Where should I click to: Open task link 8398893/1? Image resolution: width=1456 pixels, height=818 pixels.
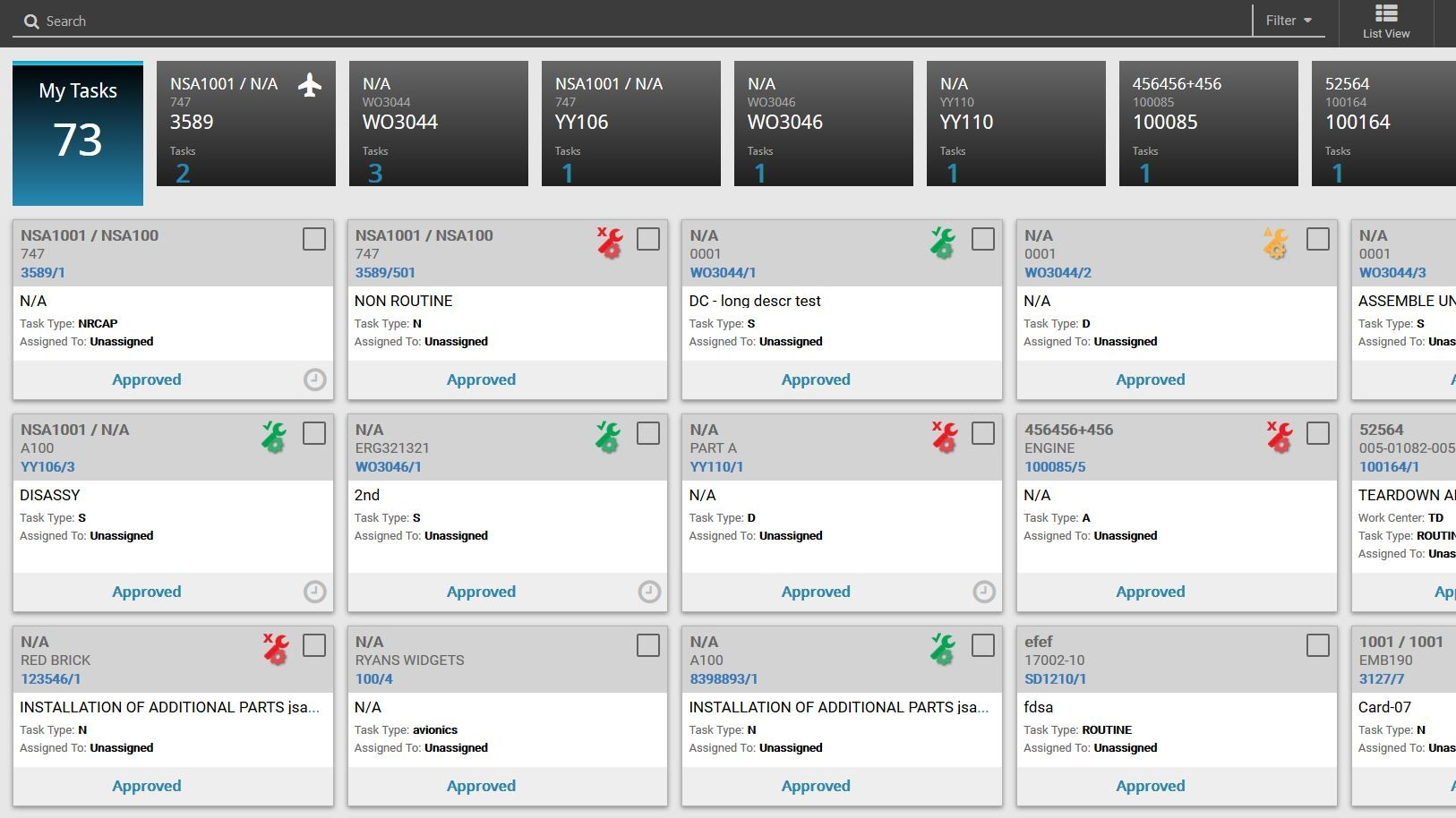[x=724, y=679]
